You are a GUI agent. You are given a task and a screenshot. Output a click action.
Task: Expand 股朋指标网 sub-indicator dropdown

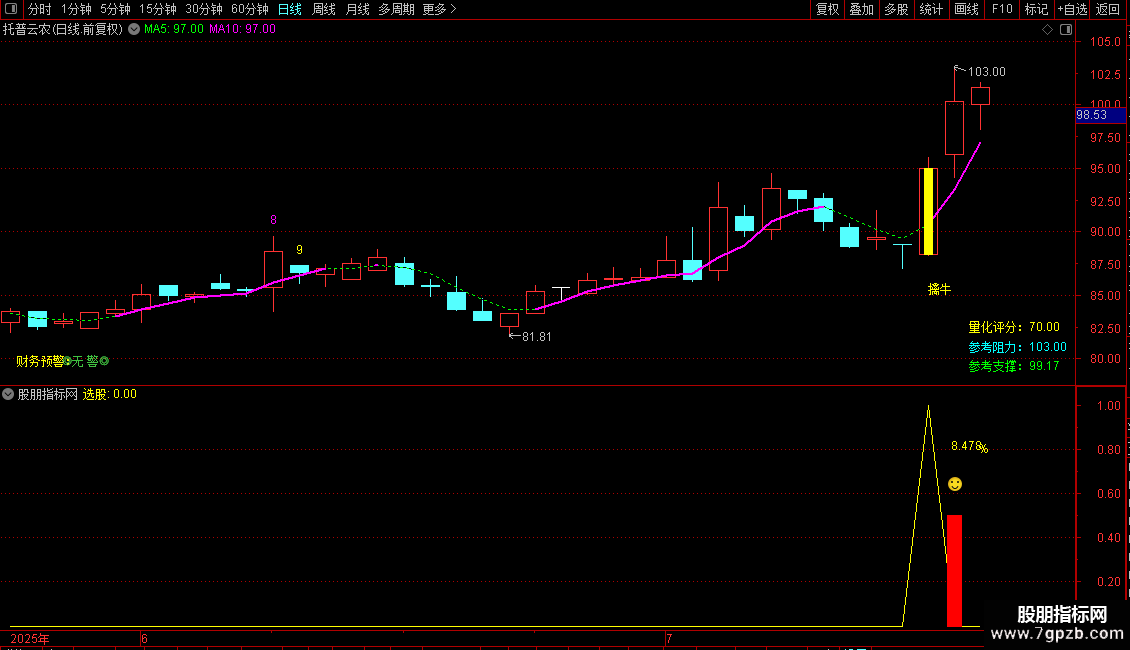pyautogui.click(x=8, y=394)
